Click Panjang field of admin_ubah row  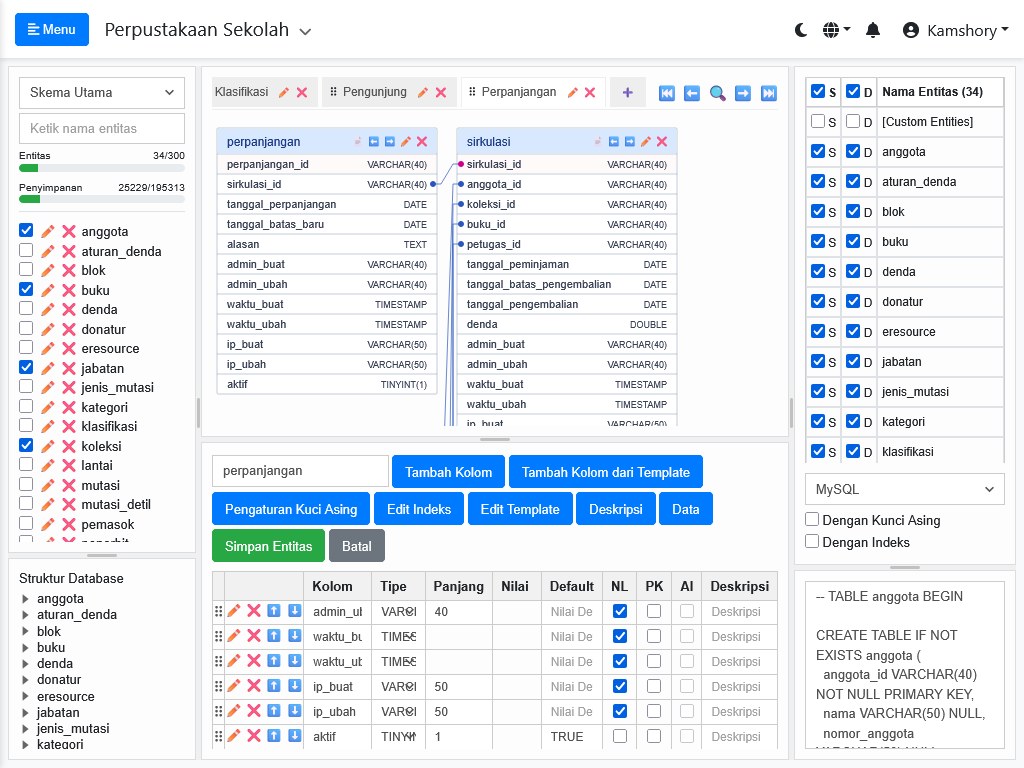tap(459, 611)
